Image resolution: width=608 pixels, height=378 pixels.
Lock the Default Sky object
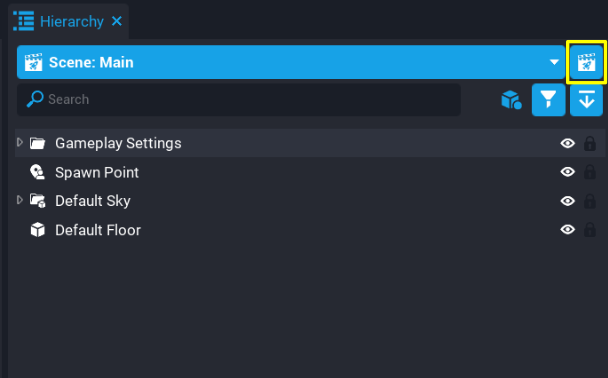(x=590, y=201)
